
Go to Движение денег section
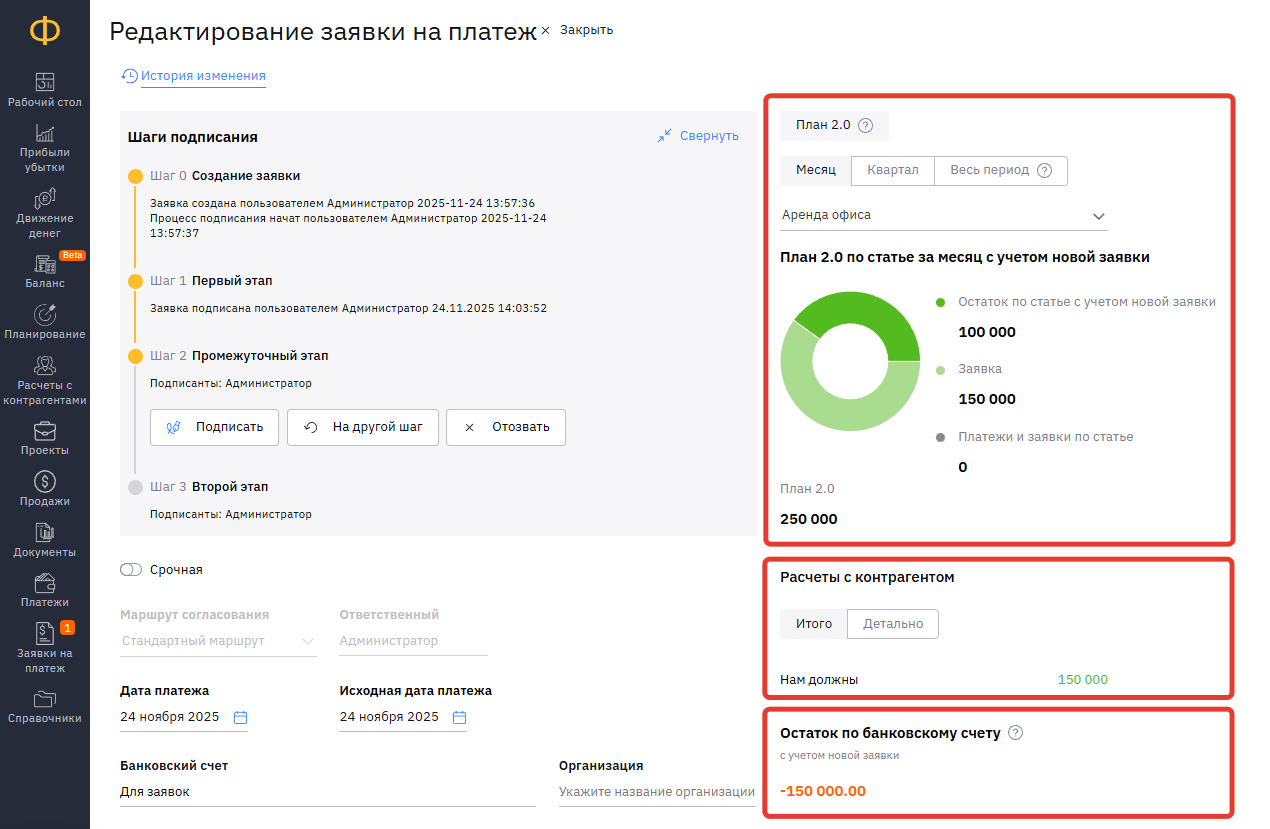pos(44,200)
